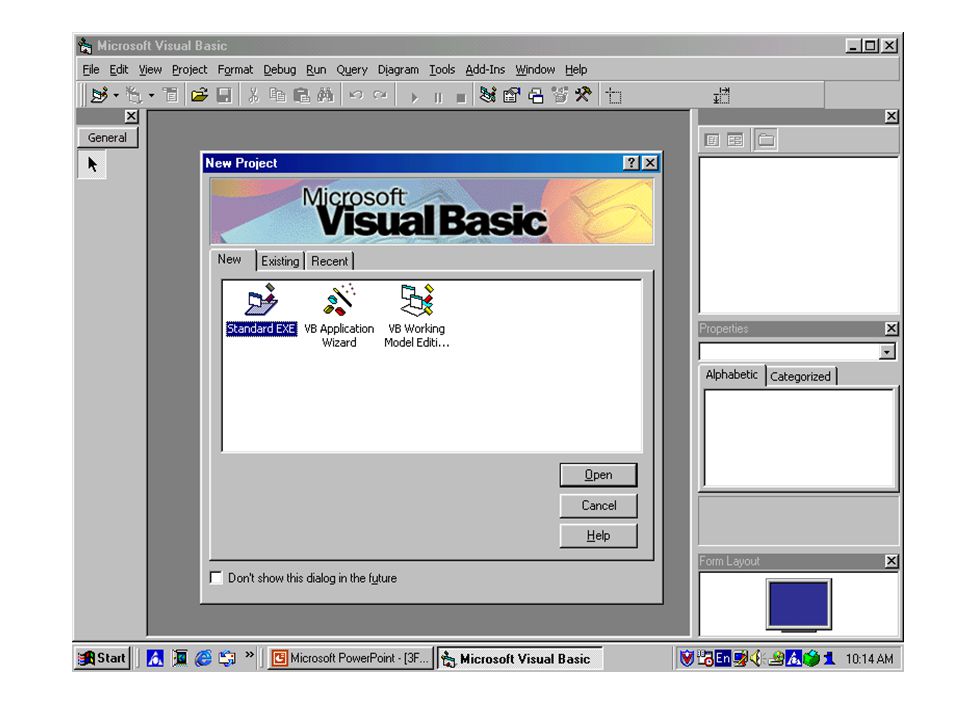Screen dimensions: 960x720
Task: Close the Properties panel
Action: pos(891,329)
